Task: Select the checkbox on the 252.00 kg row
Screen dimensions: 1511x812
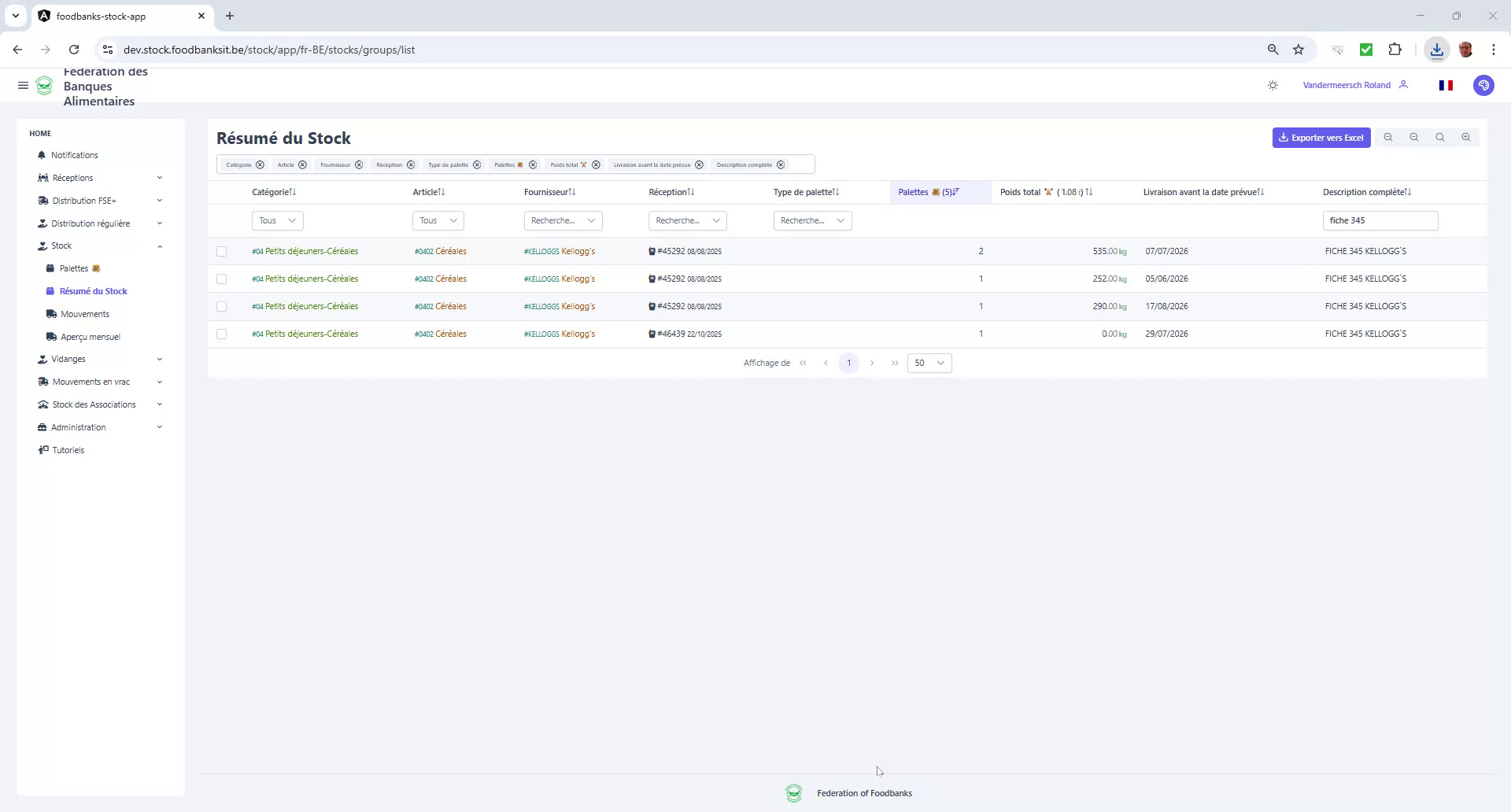Action: tap(222, 279)
